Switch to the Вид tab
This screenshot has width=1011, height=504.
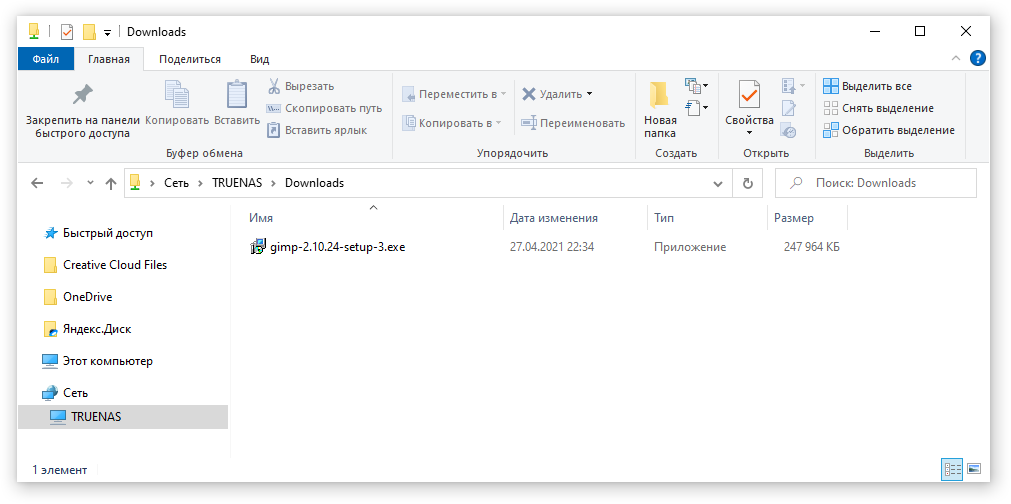259,59
